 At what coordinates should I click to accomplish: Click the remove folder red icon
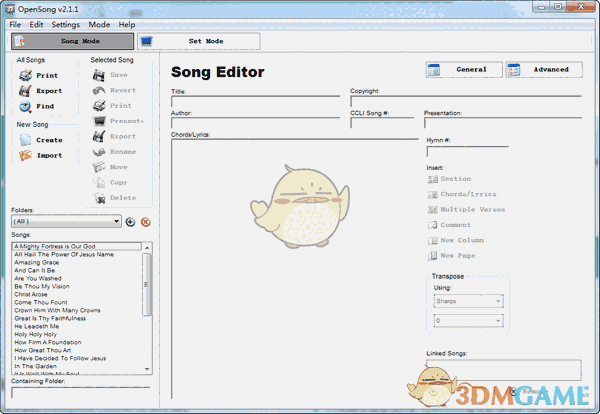pyautogui.click(x=145, y=222)
